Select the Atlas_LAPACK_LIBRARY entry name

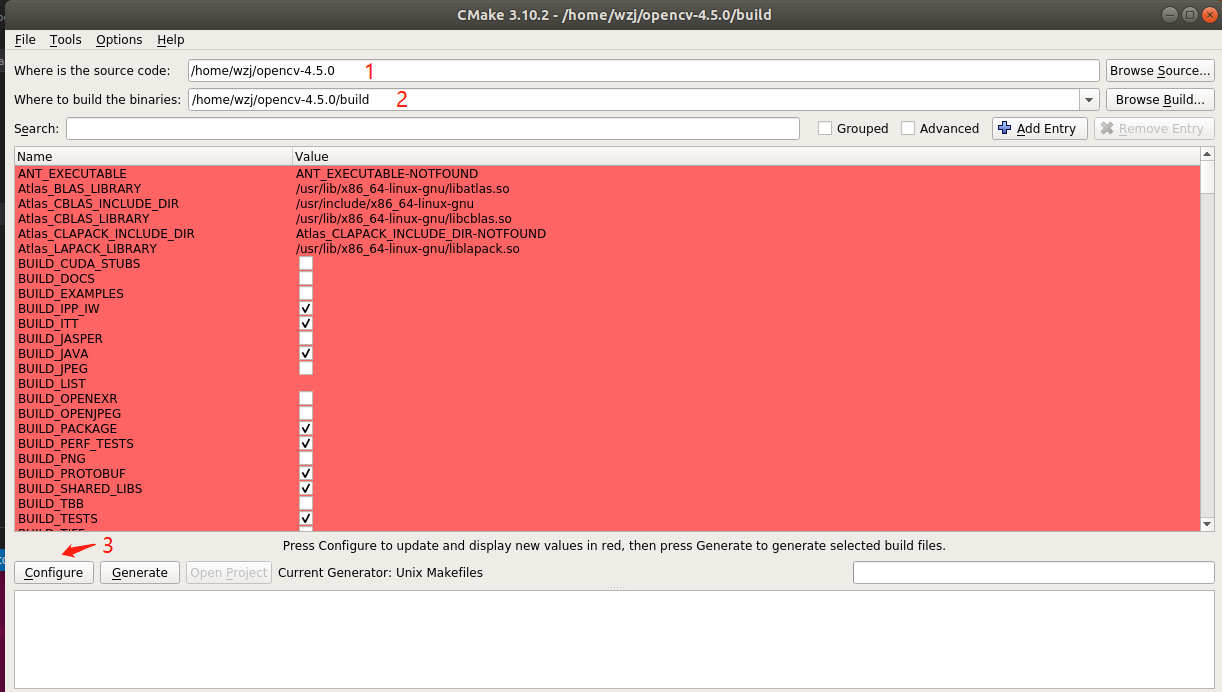87,249
